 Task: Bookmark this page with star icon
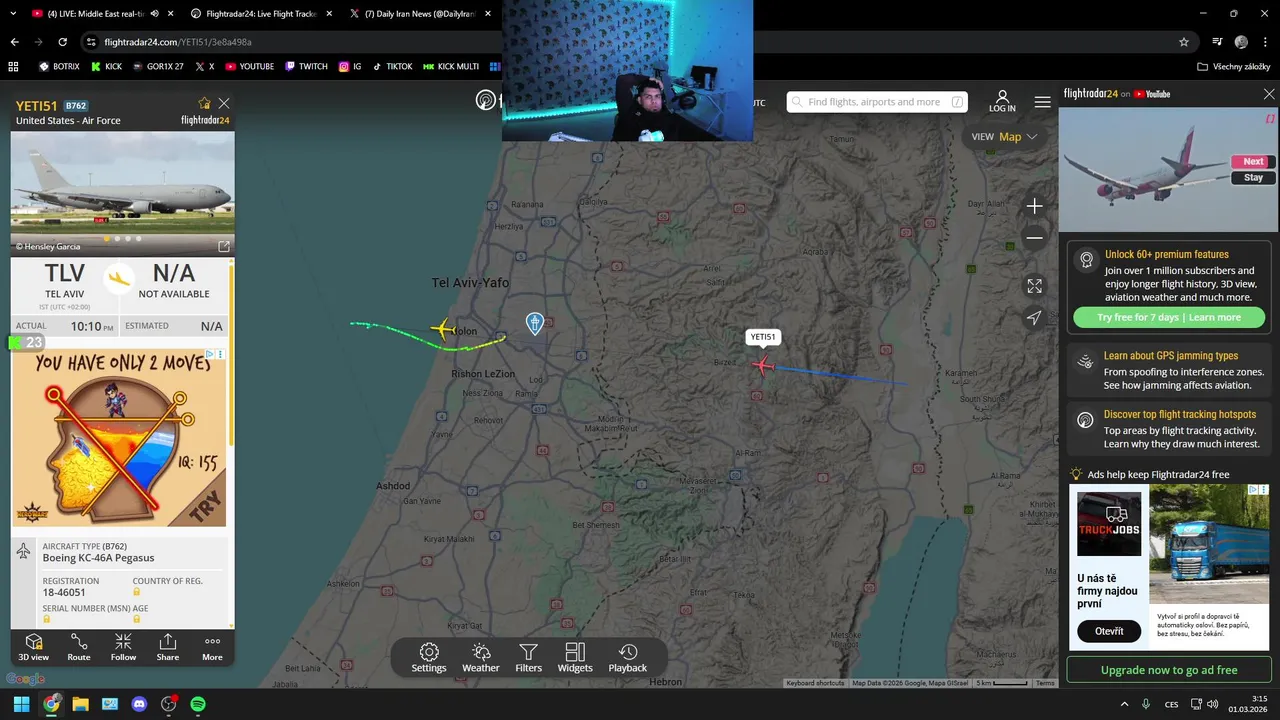click(1184, 42)
